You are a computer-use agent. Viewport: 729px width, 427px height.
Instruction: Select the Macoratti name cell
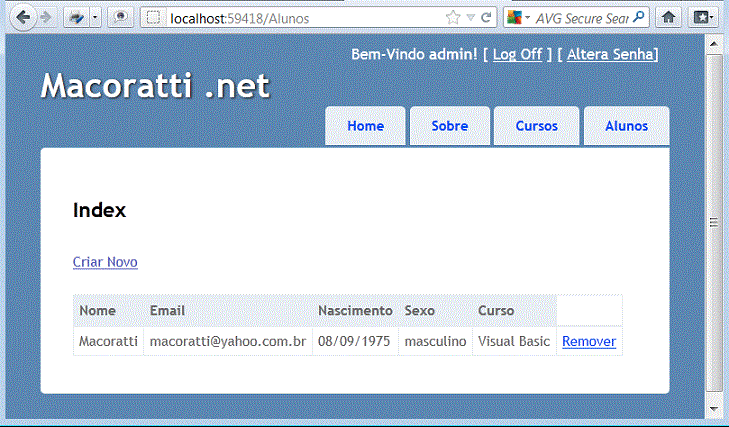coord(108,341)
